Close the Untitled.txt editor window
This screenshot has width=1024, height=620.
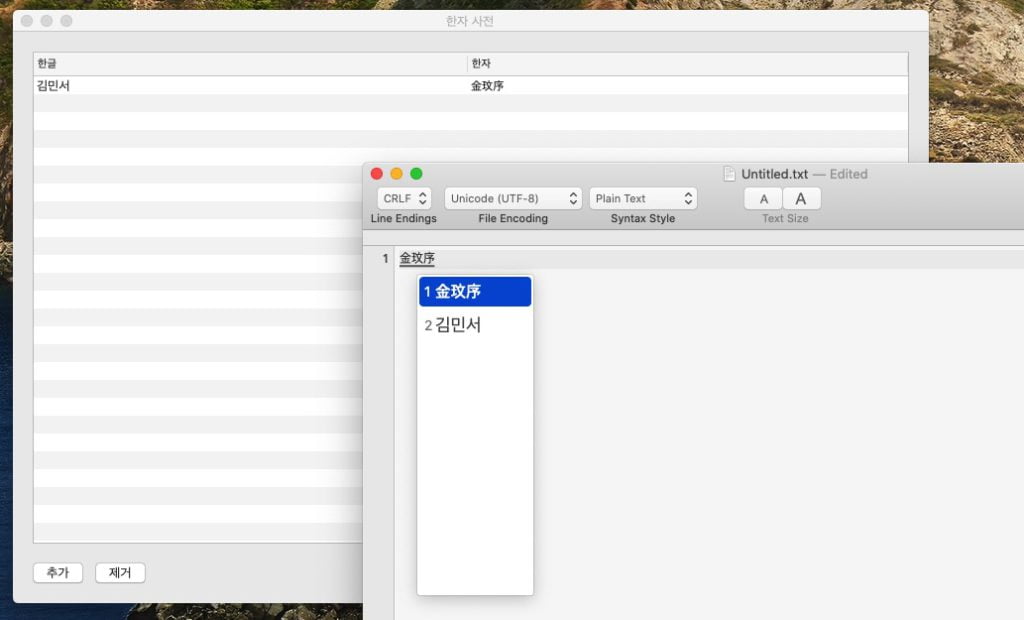coord(377,174)
